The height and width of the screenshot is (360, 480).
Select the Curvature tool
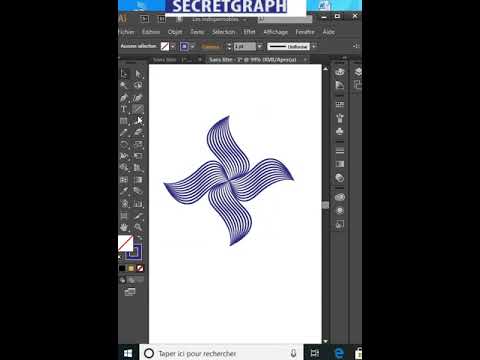click(138, 98)
